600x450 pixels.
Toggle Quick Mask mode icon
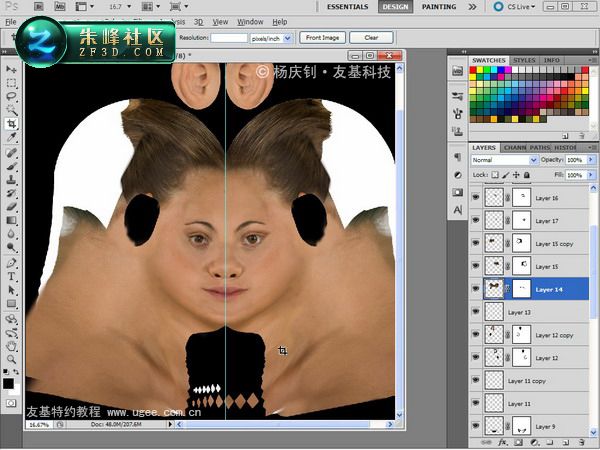11,403
